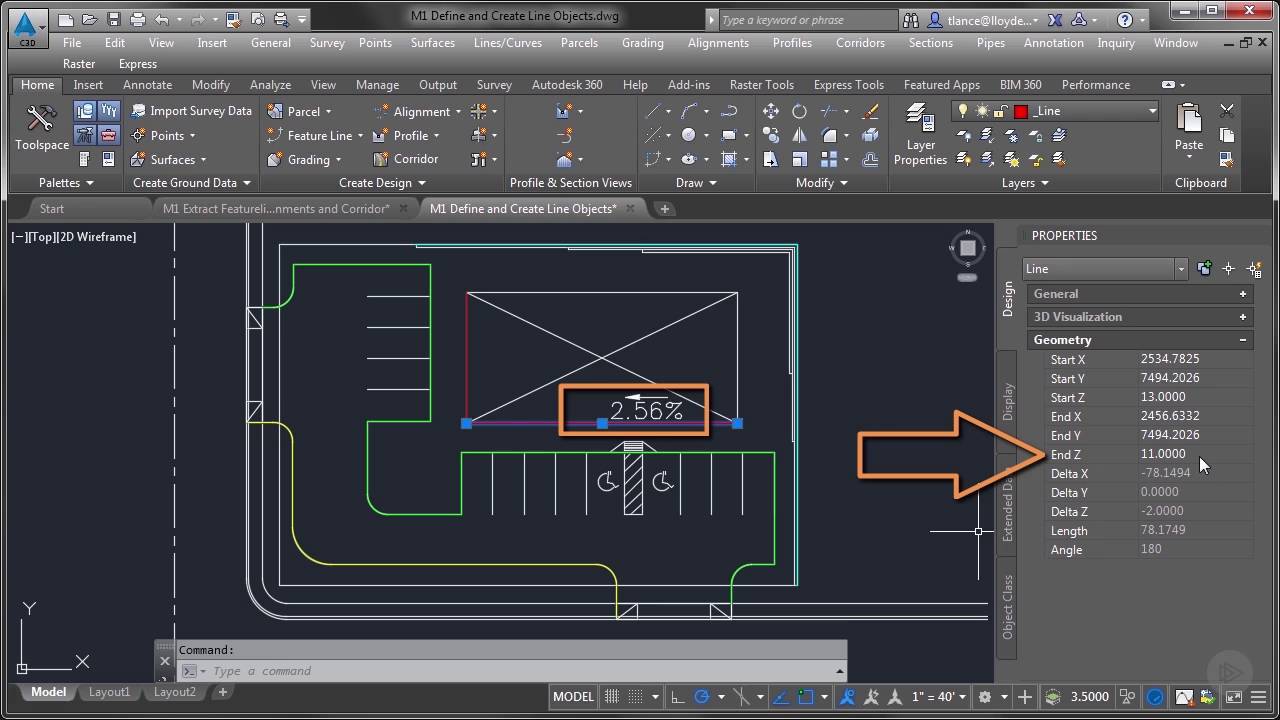The width and height of the screenshot is (1280, 720).
Task: Open the Corridors menu
Action: (860, 43)
